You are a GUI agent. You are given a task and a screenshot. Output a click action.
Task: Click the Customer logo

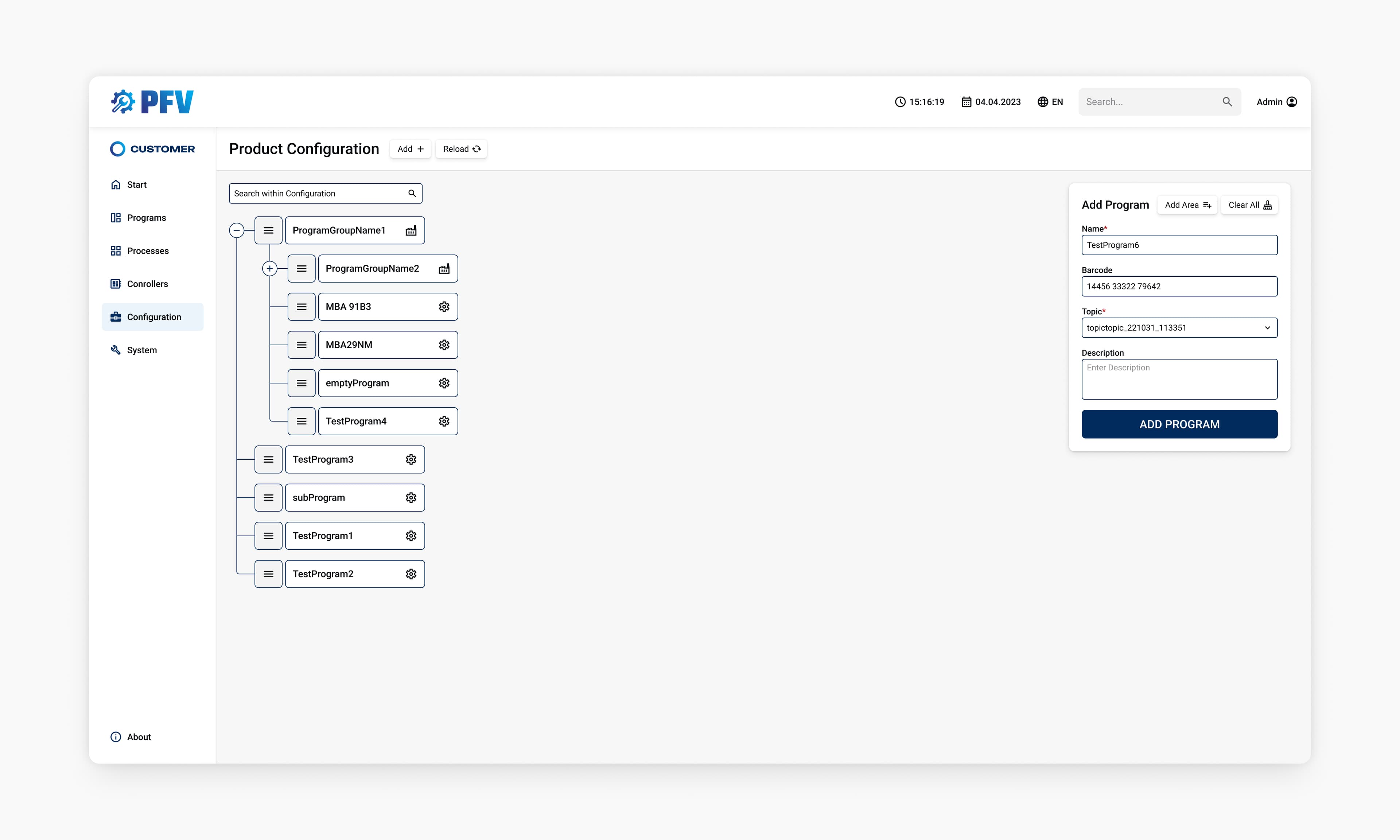point(152,149)
